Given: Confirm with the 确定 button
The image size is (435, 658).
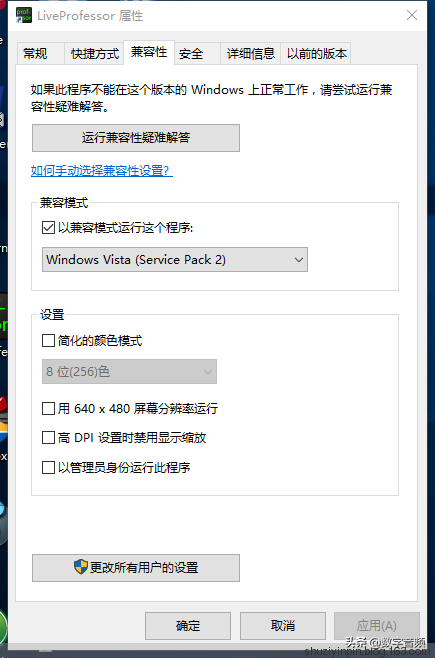Looking at the screenshot, I should 188,626.
